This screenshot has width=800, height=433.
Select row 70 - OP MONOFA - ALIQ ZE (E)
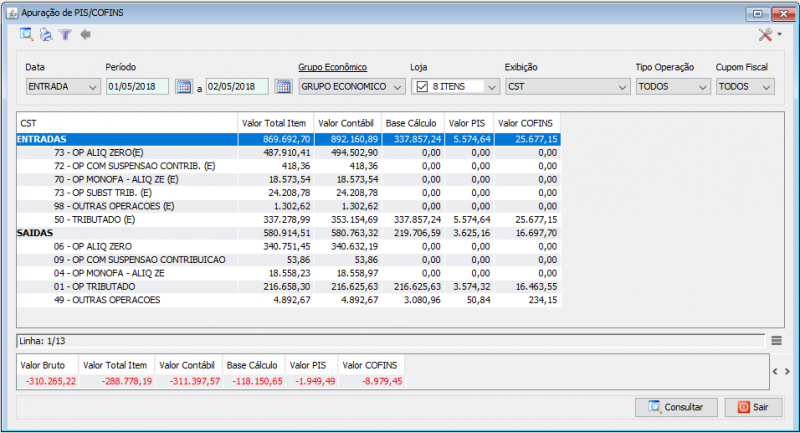pyautogui.click(x=289, y=180)
